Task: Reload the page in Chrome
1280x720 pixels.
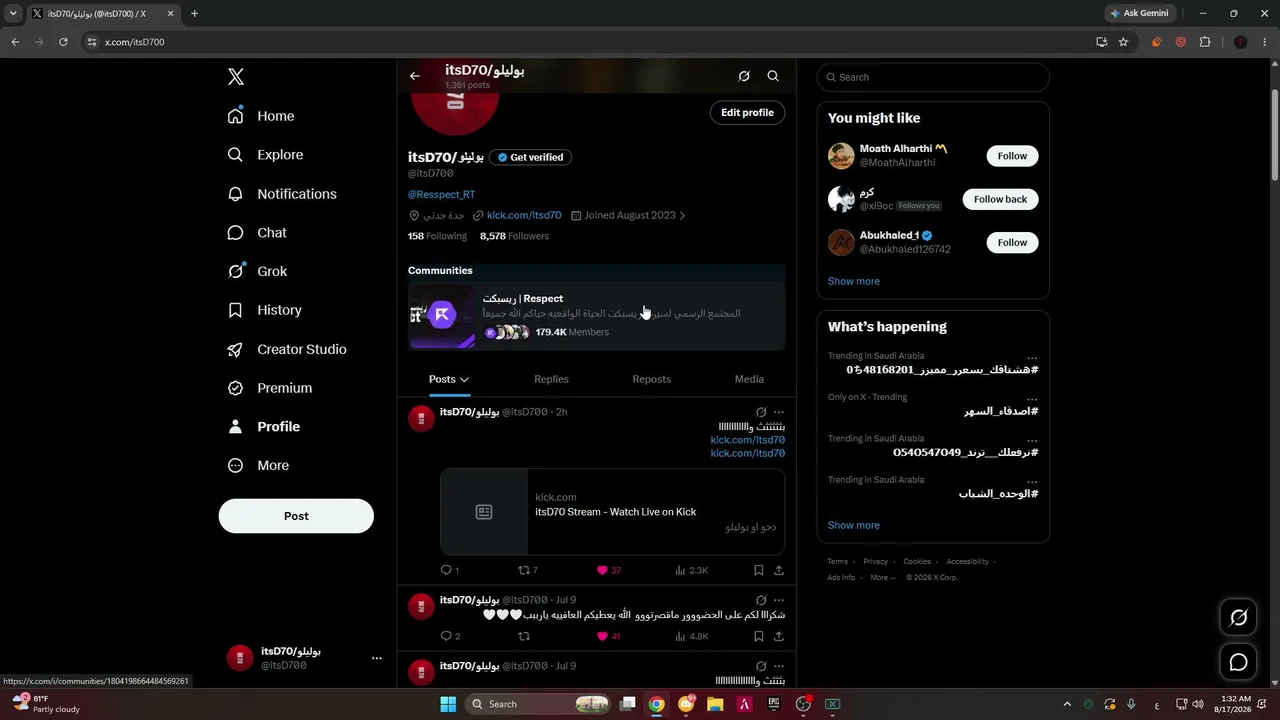Action: (63, 42)
